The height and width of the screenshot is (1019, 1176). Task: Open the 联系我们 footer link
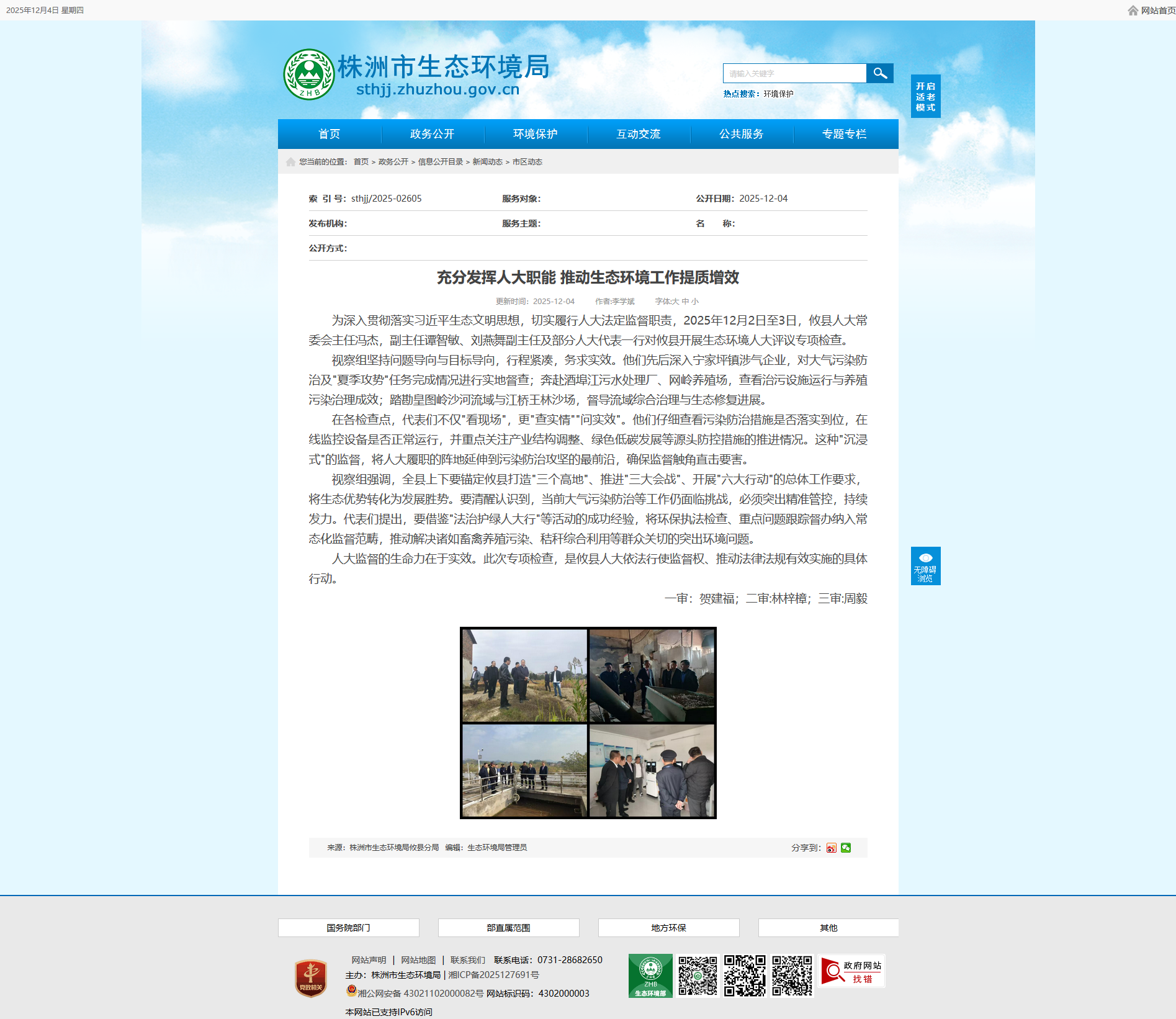467,960
